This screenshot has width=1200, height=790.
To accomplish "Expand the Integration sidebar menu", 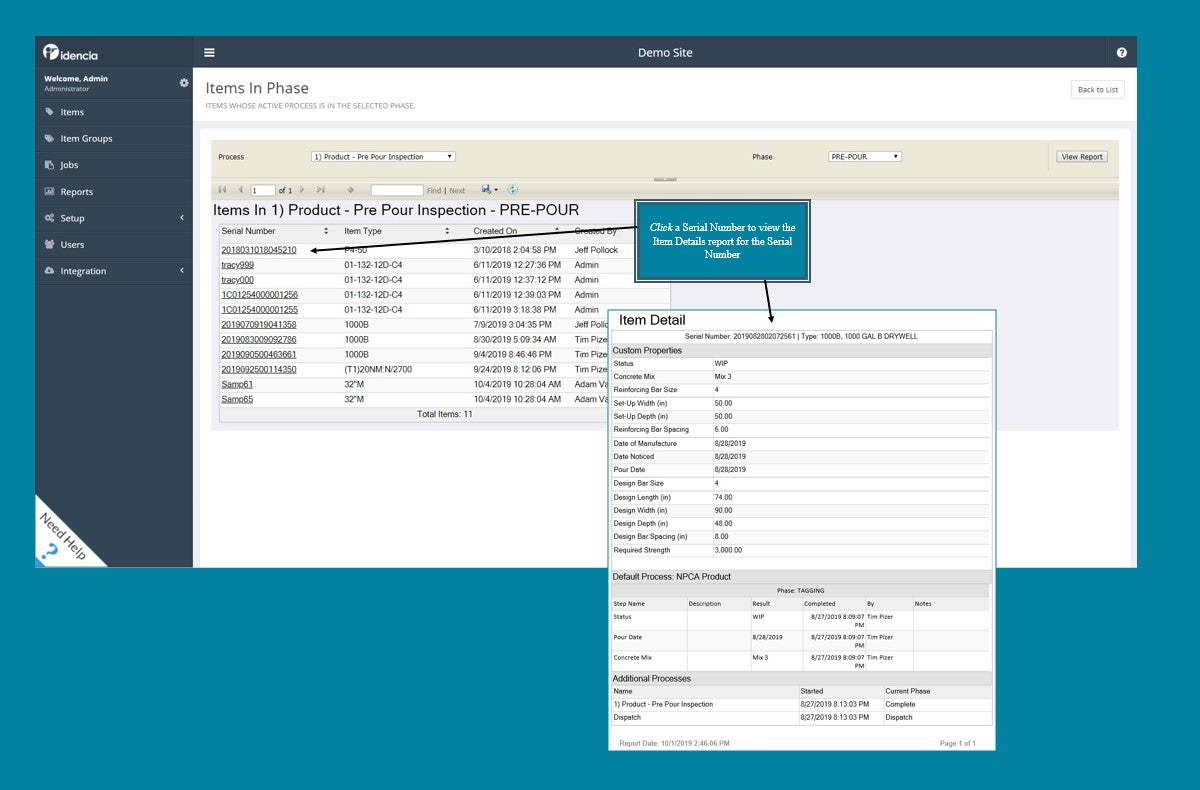I will (x=113, y=271).
